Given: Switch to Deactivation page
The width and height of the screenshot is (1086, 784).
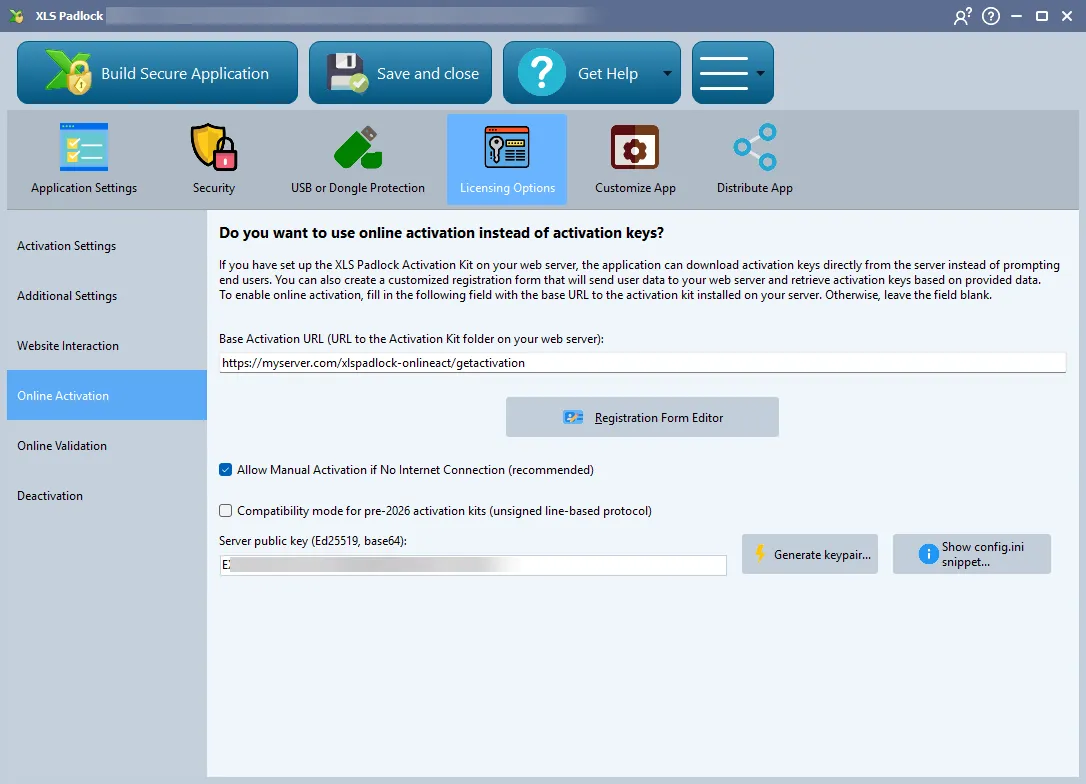Looking at the screenshot, I should pos(107,495).
